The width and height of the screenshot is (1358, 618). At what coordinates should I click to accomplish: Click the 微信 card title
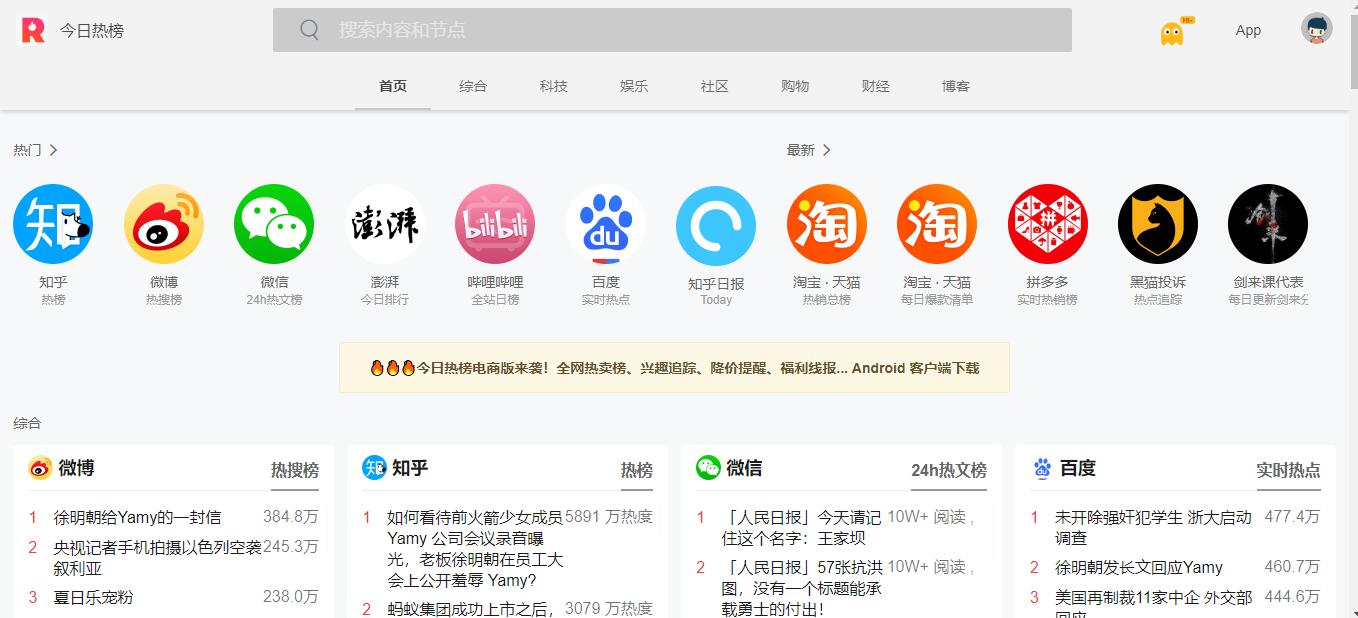[x=744, y=468]
